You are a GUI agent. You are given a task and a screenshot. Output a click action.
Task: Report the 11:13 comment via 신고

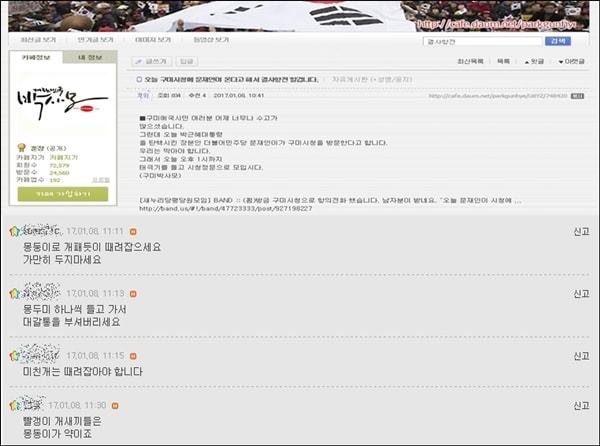click(x=581, y=294)
